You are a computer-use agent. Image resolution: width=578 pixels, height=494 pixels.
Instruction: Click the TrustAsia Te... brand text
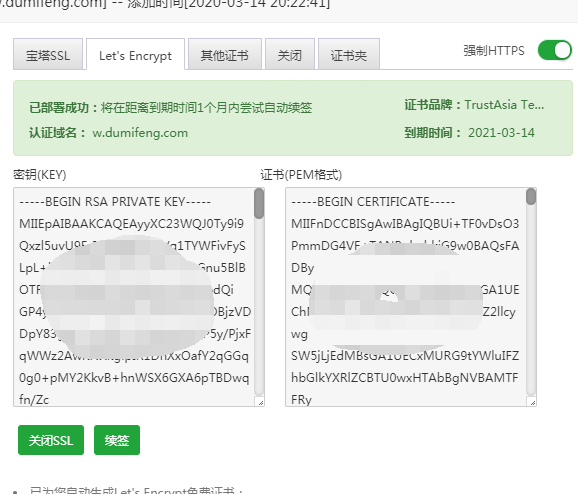click(x=504, y=105)
